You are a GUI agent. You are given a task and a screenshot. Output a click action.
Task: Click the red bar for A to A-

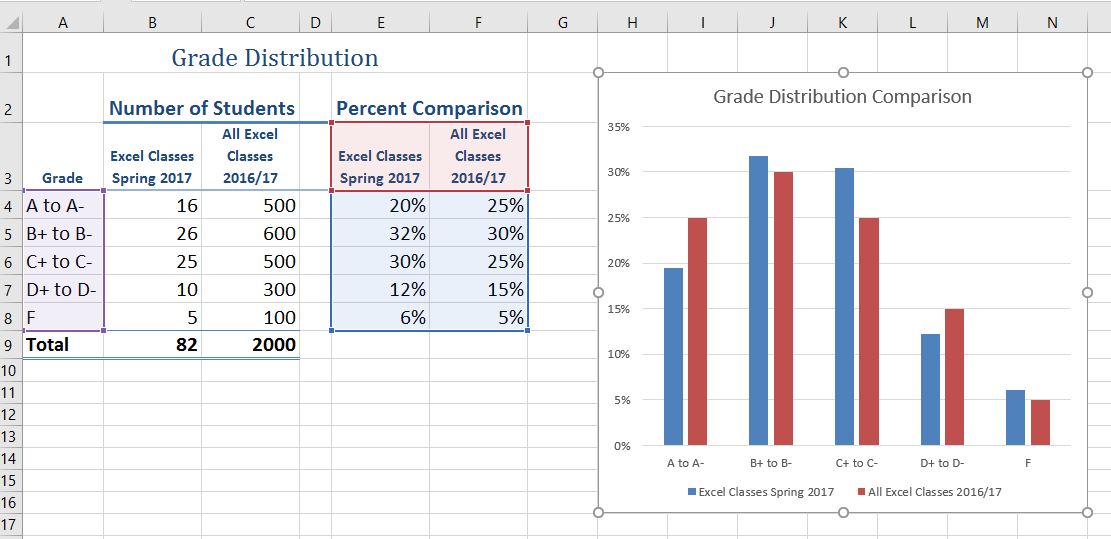(697, 331)
